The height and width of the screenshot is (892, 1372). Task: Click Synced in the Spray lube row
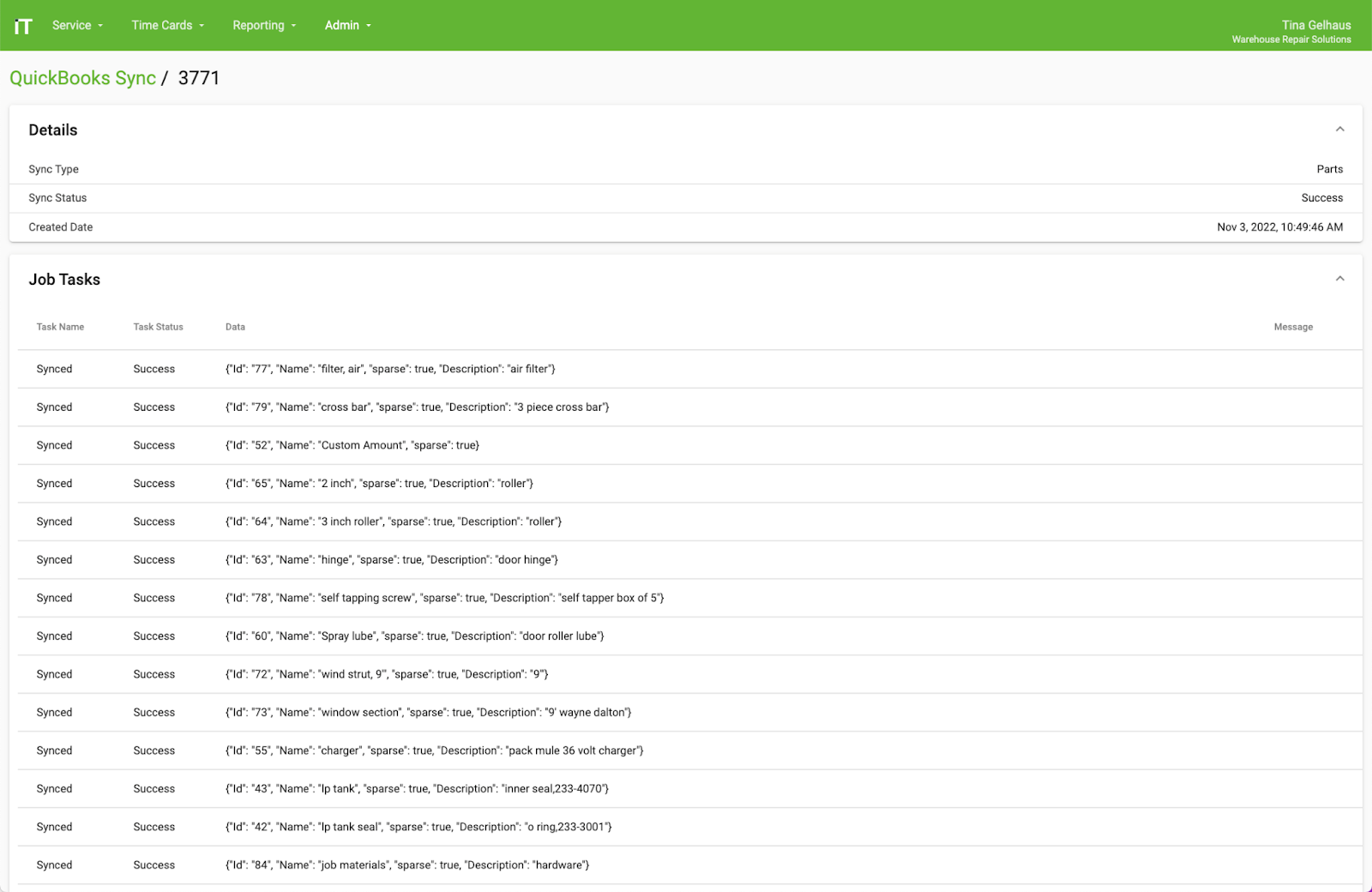[x=54, y=636]
